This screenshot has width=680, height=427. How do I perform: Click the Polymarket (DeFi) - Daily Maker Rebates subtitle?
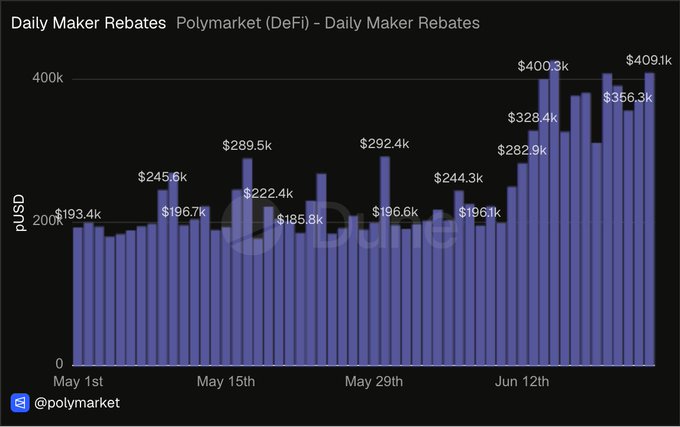[x=328, y=23]
